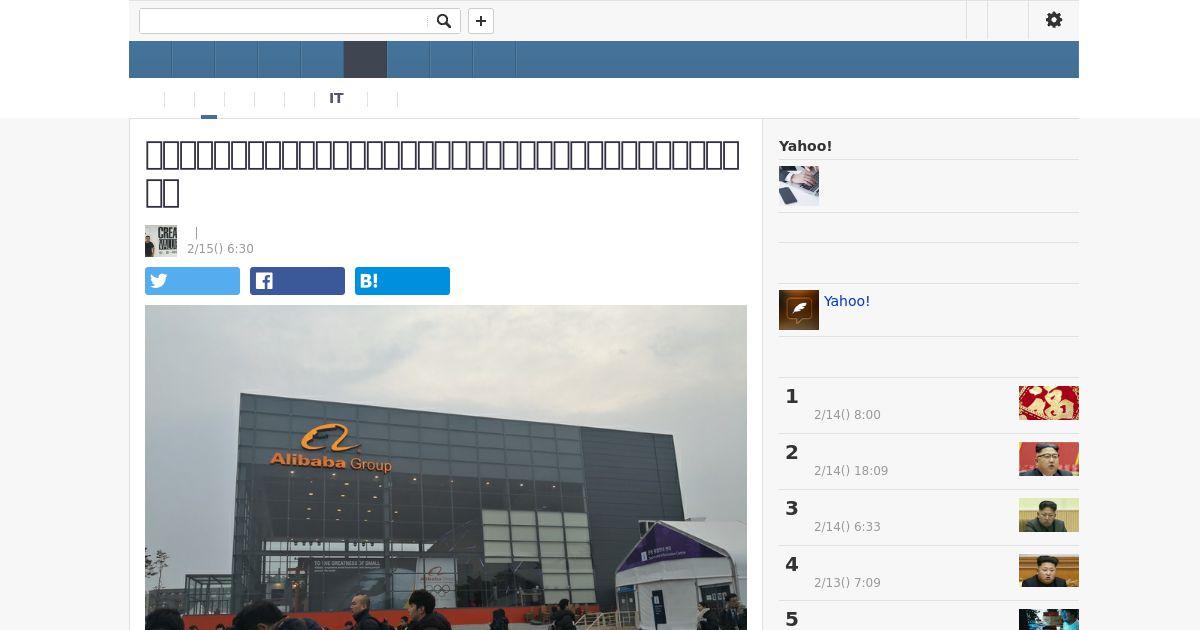Open the settings gear icon
The height and width of the screenshot is (630, 1200).
pyautogui.click(x=1054, y=20)
